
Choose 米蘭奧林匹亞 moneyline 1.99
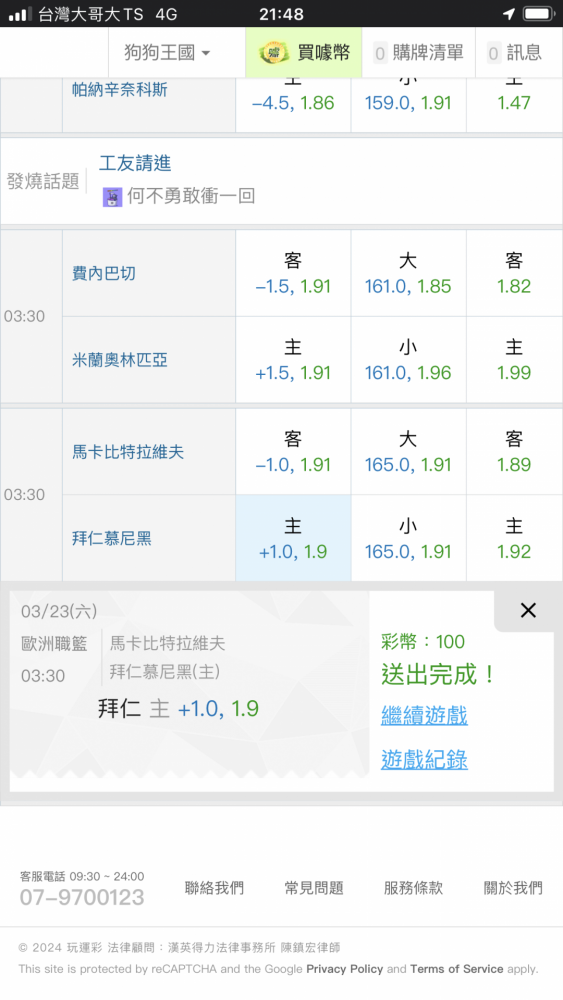tap(514, 360)
